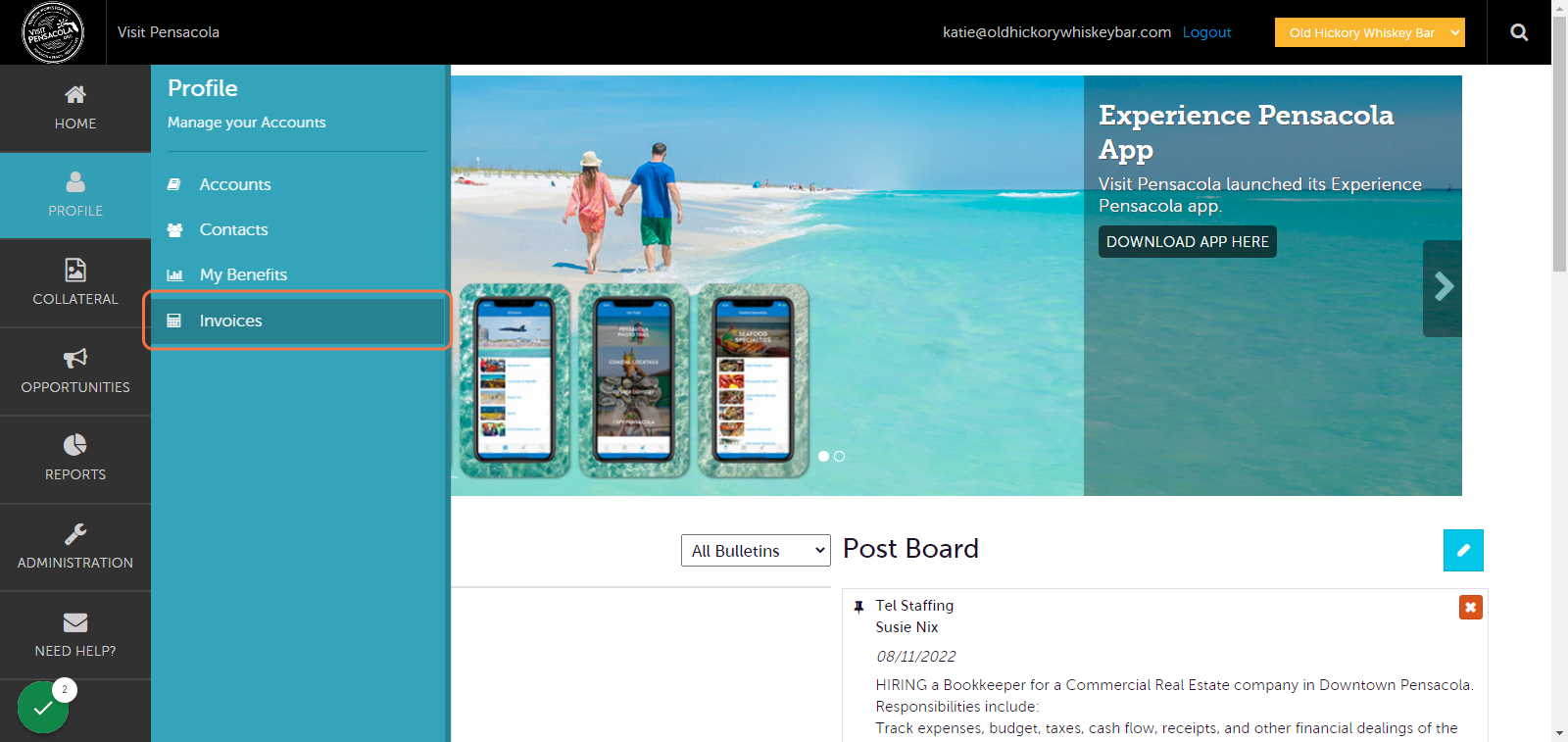Screen dimensions: 1568x742
Task: Open the Need Help envelope section
Action: [75, 635]
